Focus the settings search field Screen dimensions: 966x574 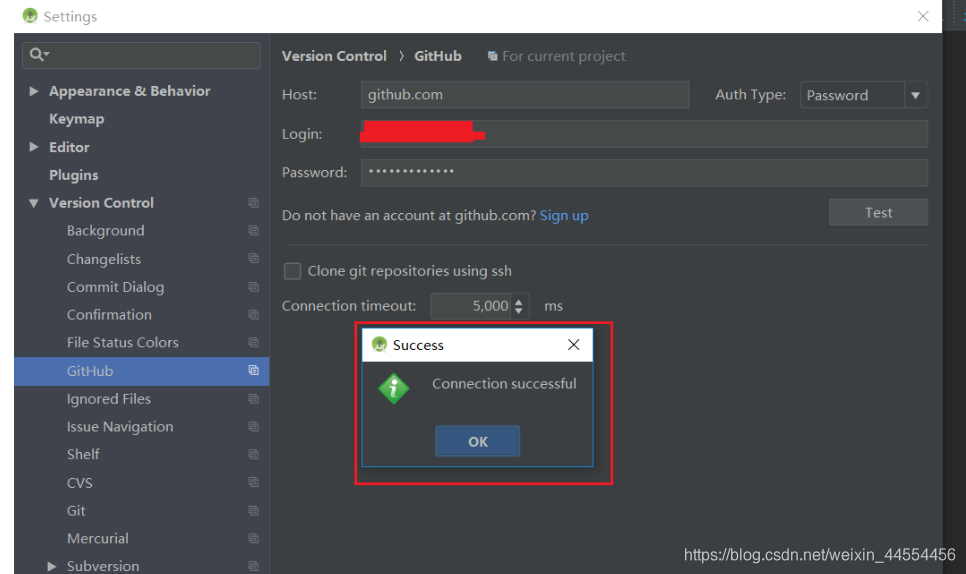(x=141, y=55)
